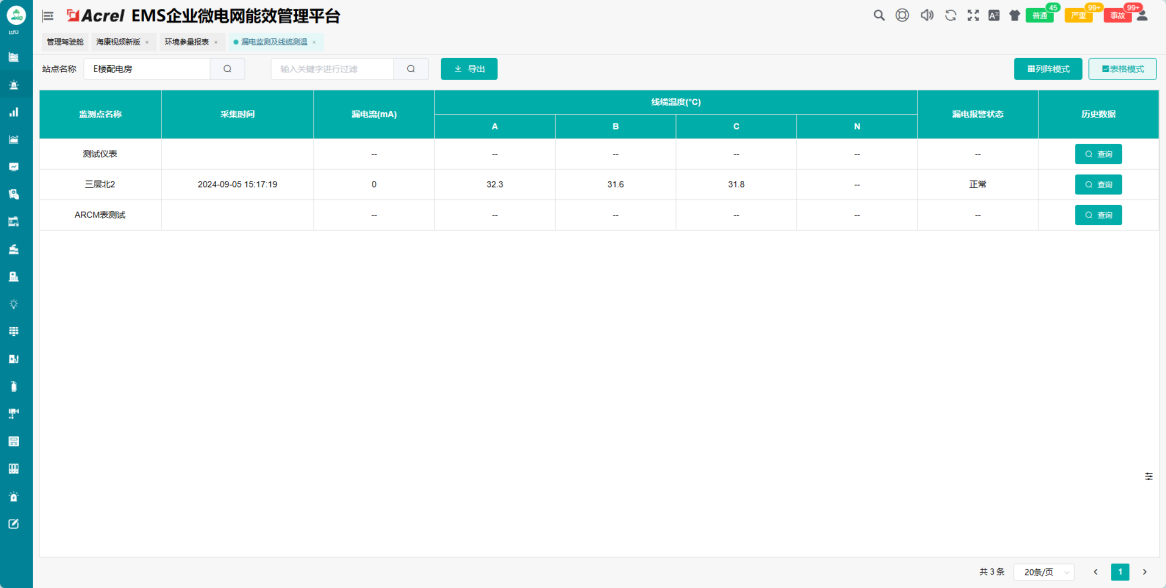The image size is (1166, 588).
Task: Open the bar chart sidebar icon
Action: [13, 112]
